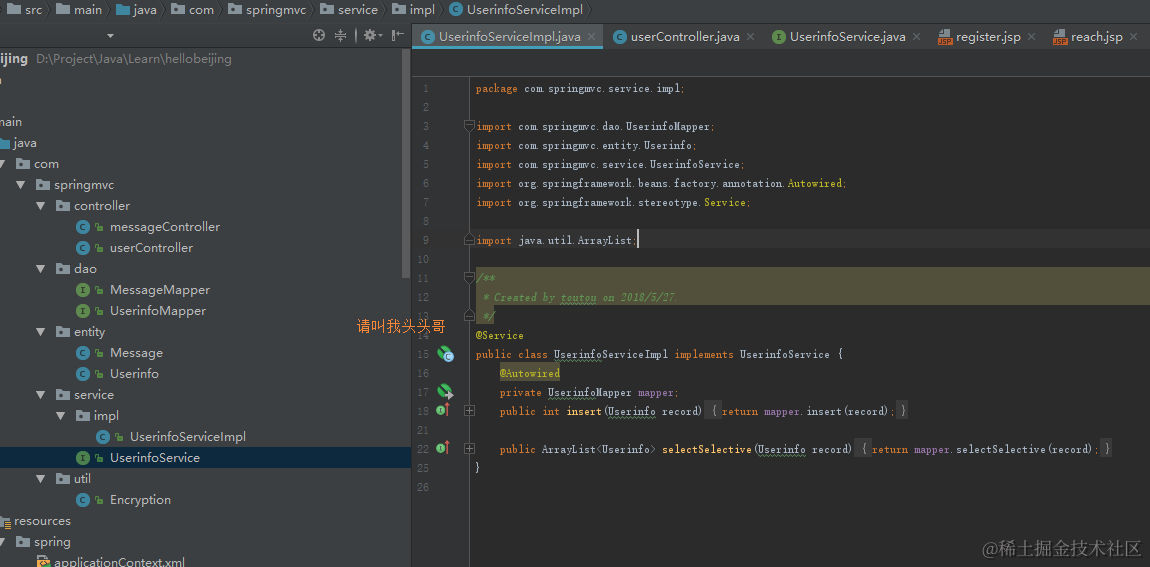This screenshot has height=567, width=1150.
Task: Click java breadcrumb in navigation bar
Action: click(x=136, y=10)
